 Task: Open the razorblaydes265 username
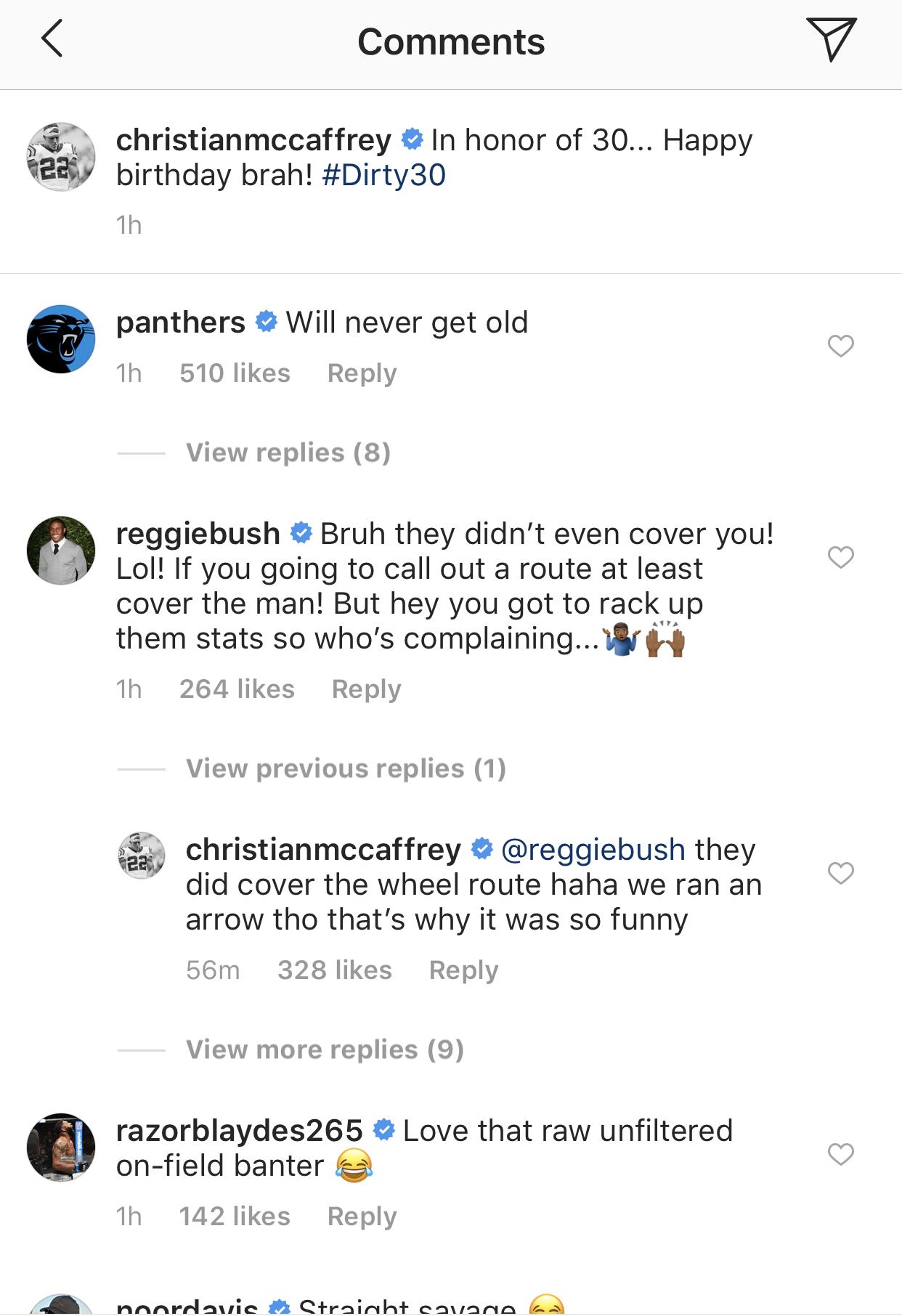tap(239, 1131)
